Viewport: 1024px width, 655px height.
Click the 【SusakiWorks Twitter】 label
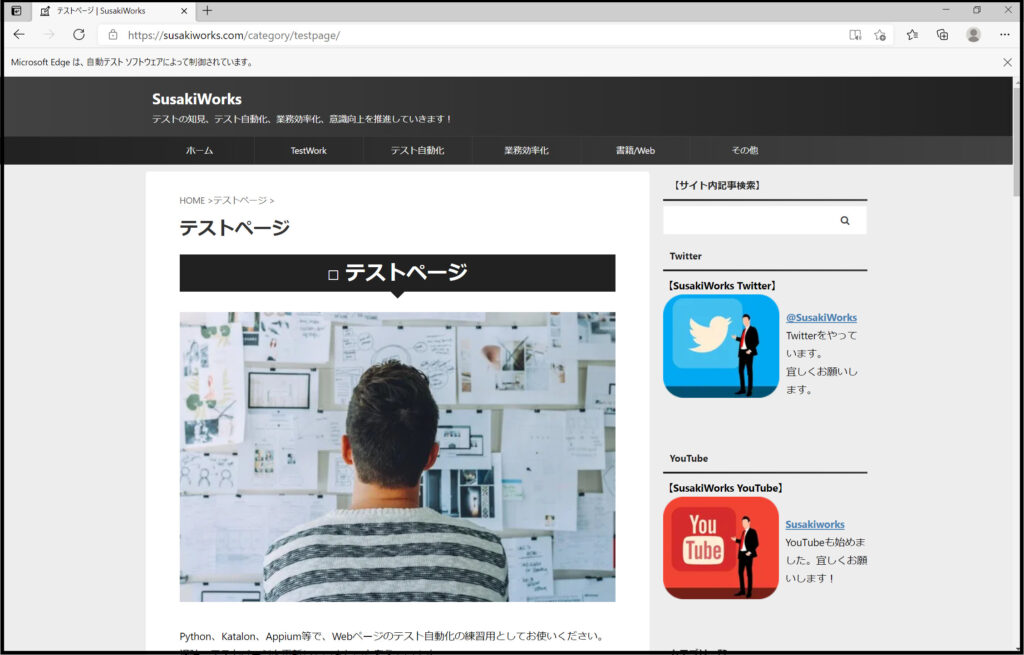coord(721,285)
